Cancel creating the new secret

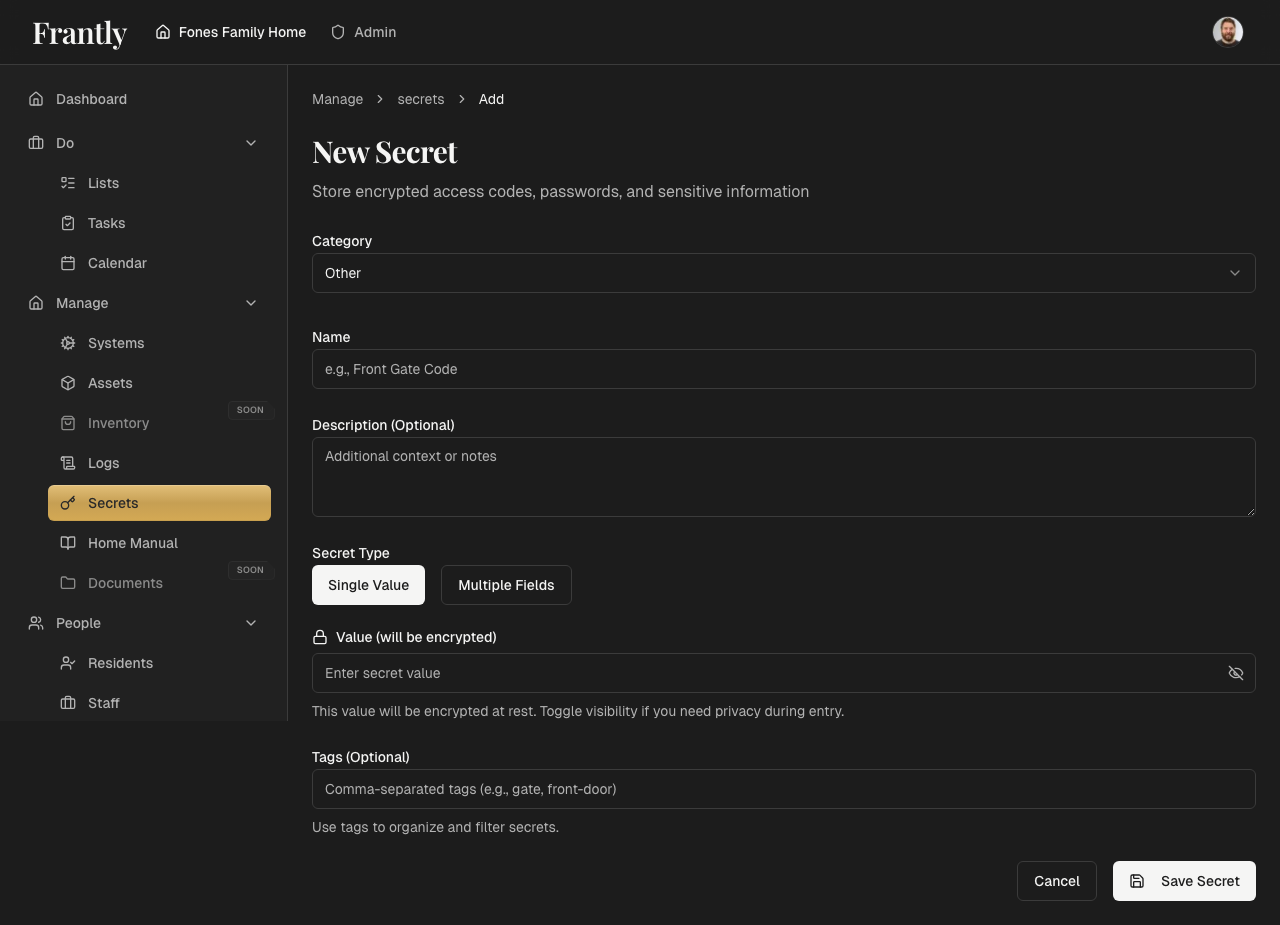click(x=1056, y=881)
